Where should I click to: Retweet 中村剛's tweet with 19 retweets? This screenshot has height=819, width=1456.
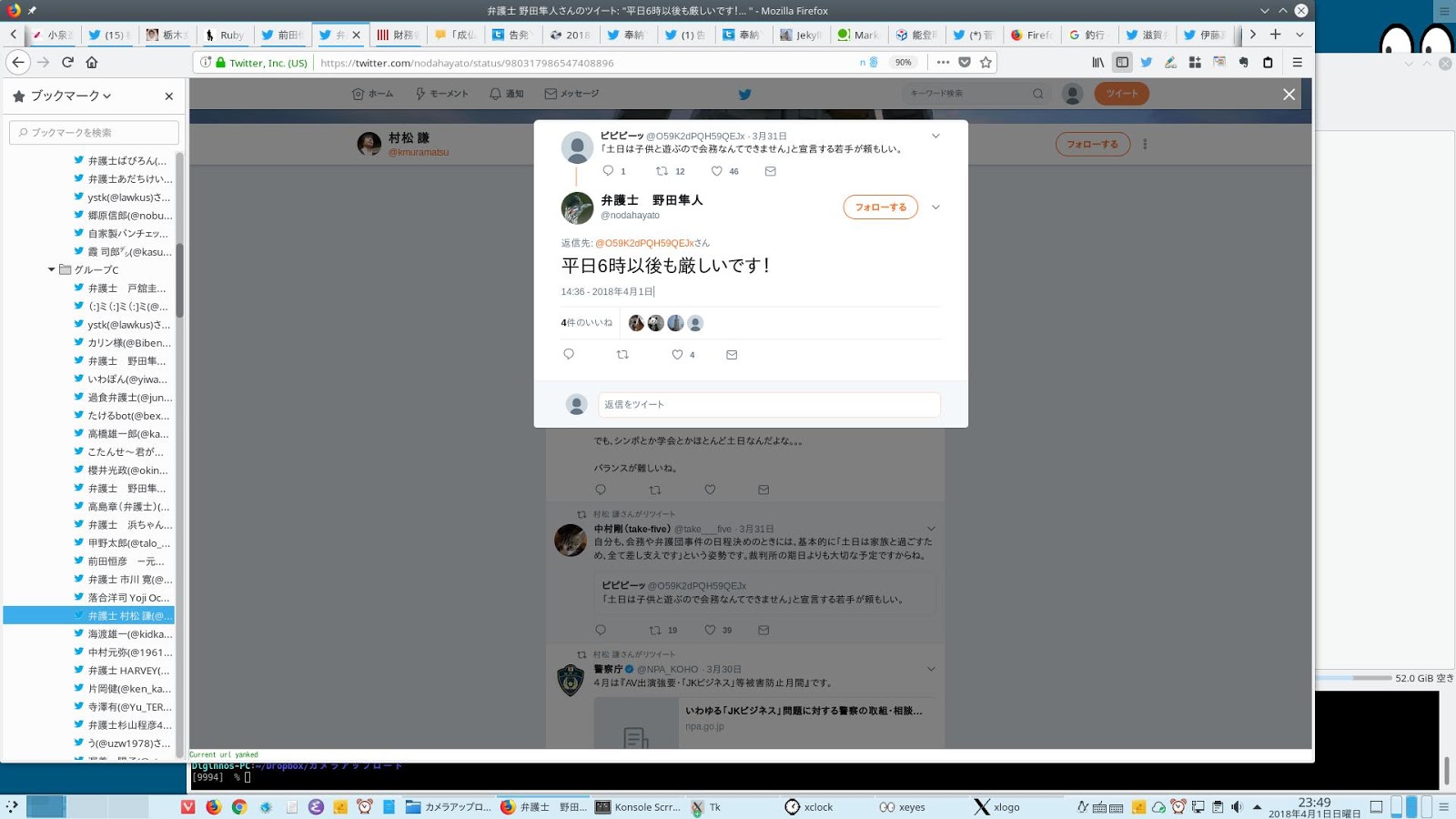[655, 630]
